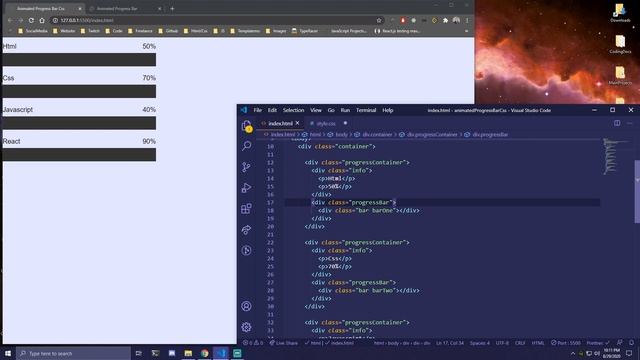
Task: Go forward in Chrome
Action: point(20,20)
